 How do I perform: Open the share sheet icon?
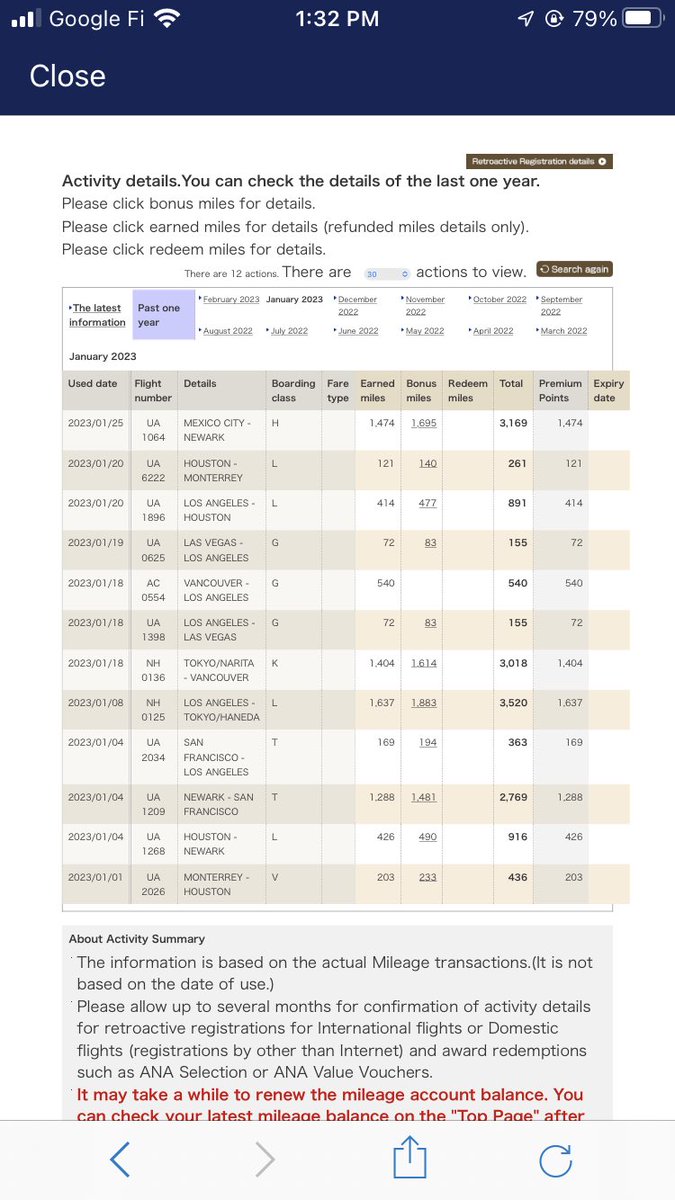410,1157
